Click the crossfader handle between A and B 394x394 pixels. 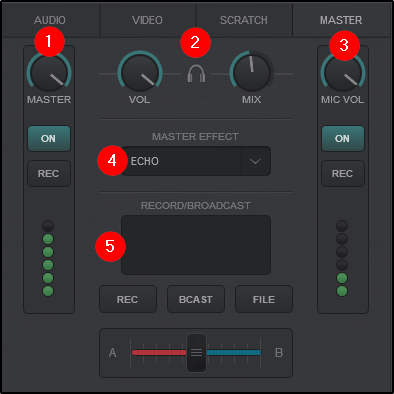[196, 353]
